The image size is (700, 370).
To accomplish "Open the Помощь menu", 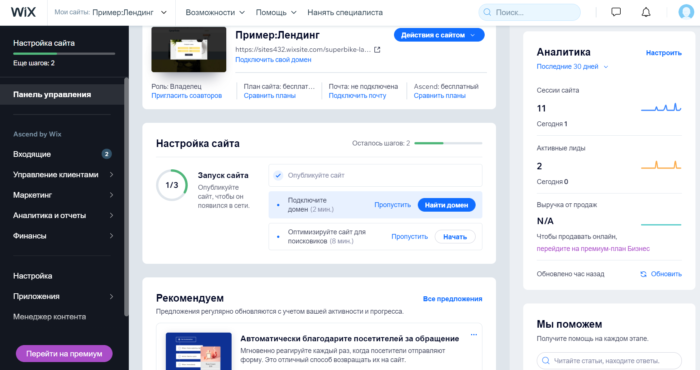I will coord(276,12).
